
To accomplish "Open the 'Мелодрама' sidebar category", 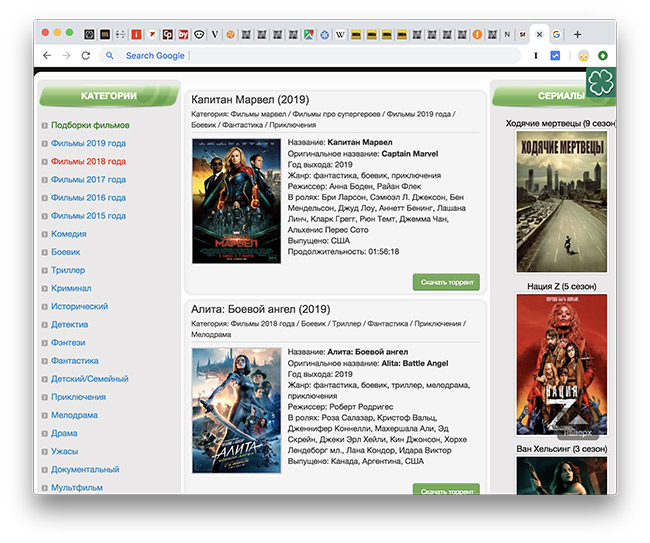I will click(x=74, y=415).
